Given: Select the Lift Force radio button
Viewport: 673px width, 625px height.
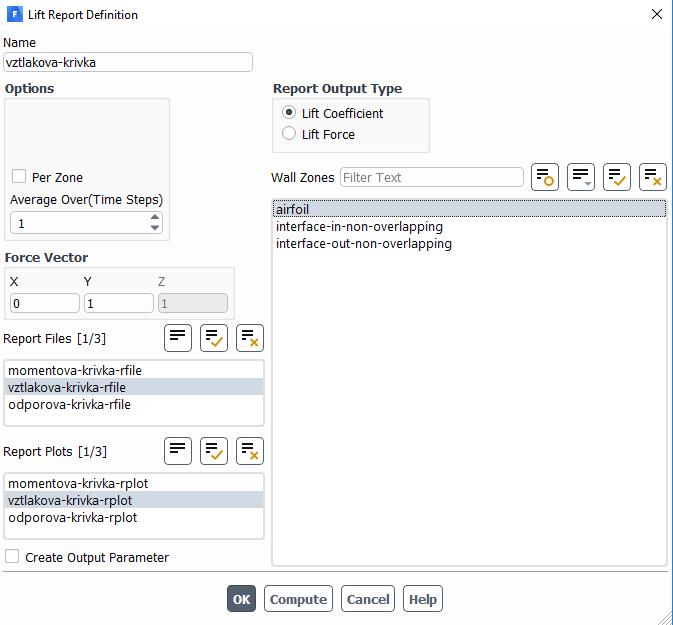Looking at the screenshot, I should pyautogui.click(x=289, y=133).
